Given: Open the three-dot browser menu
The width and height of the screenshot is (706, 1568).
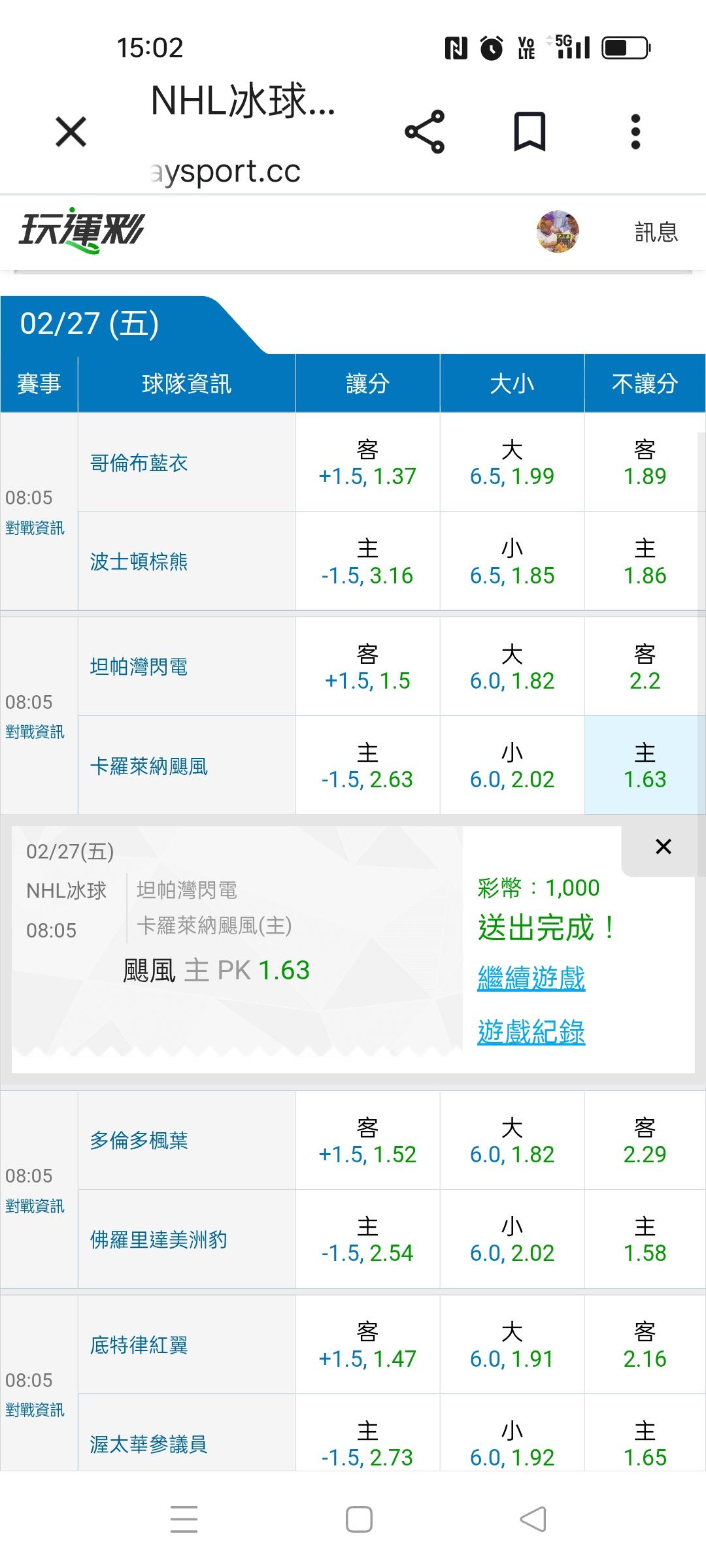Looking at the screenshot, I should (x=635, y=132).
